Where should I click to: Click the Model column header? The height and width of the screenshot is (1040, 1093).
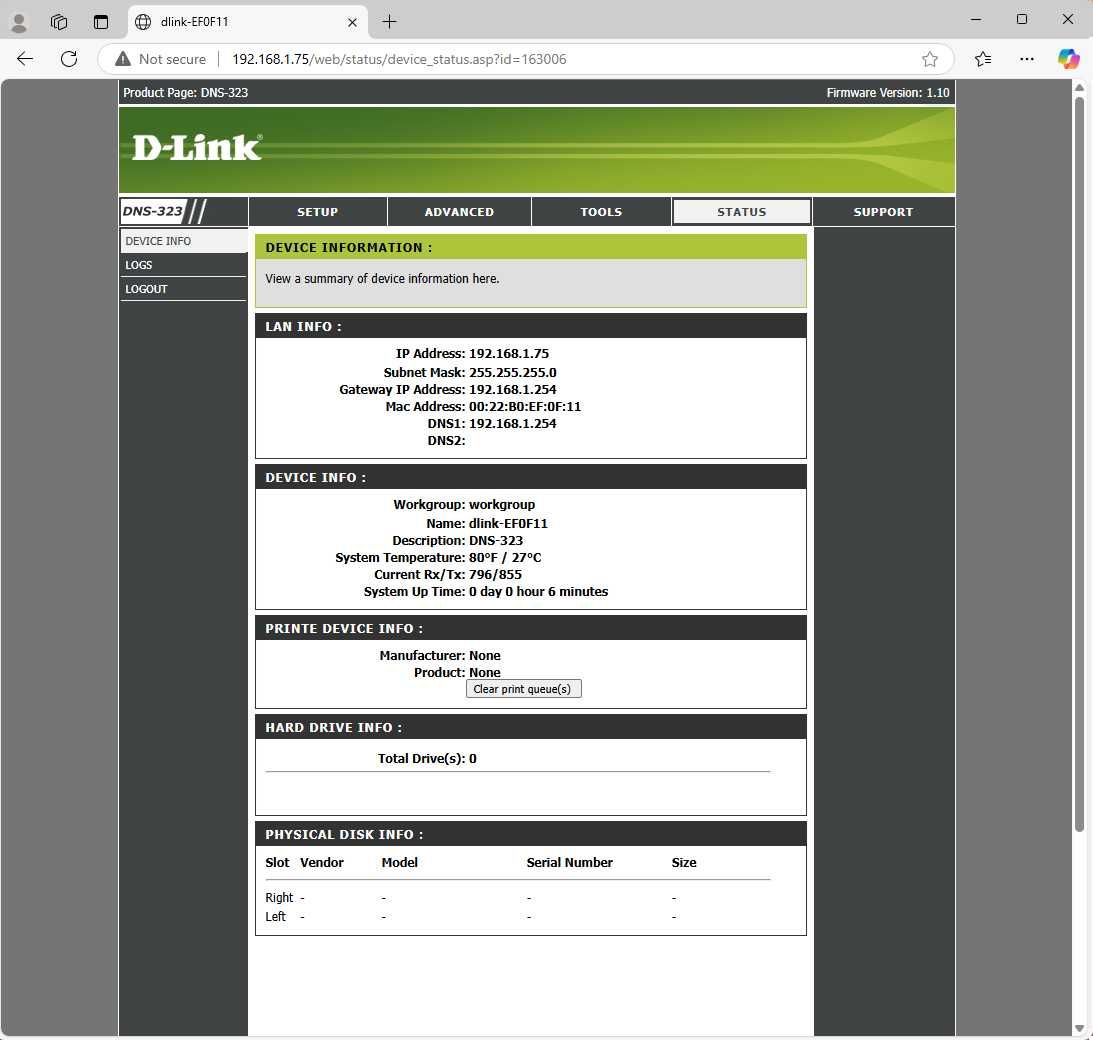[x=399, y=862]
